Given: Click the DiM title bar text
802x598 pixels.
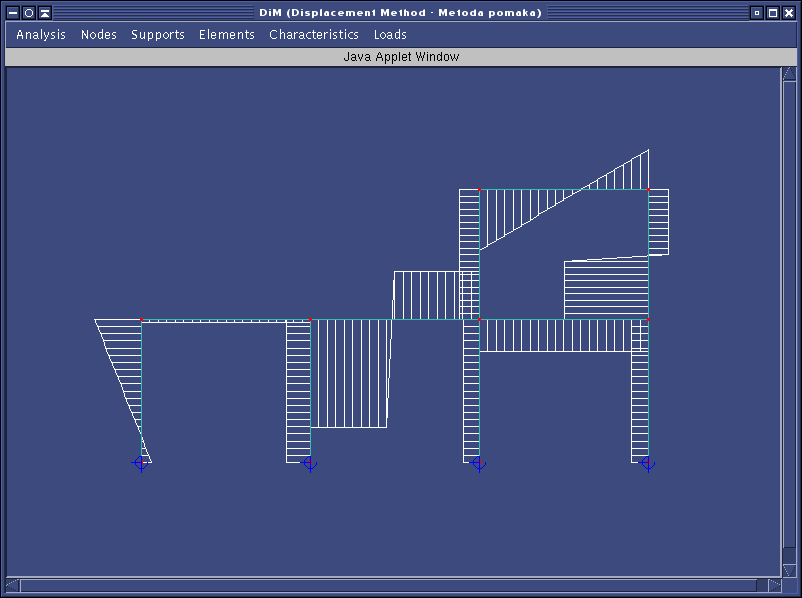Looking at the screenshot, I should point(400,13).
